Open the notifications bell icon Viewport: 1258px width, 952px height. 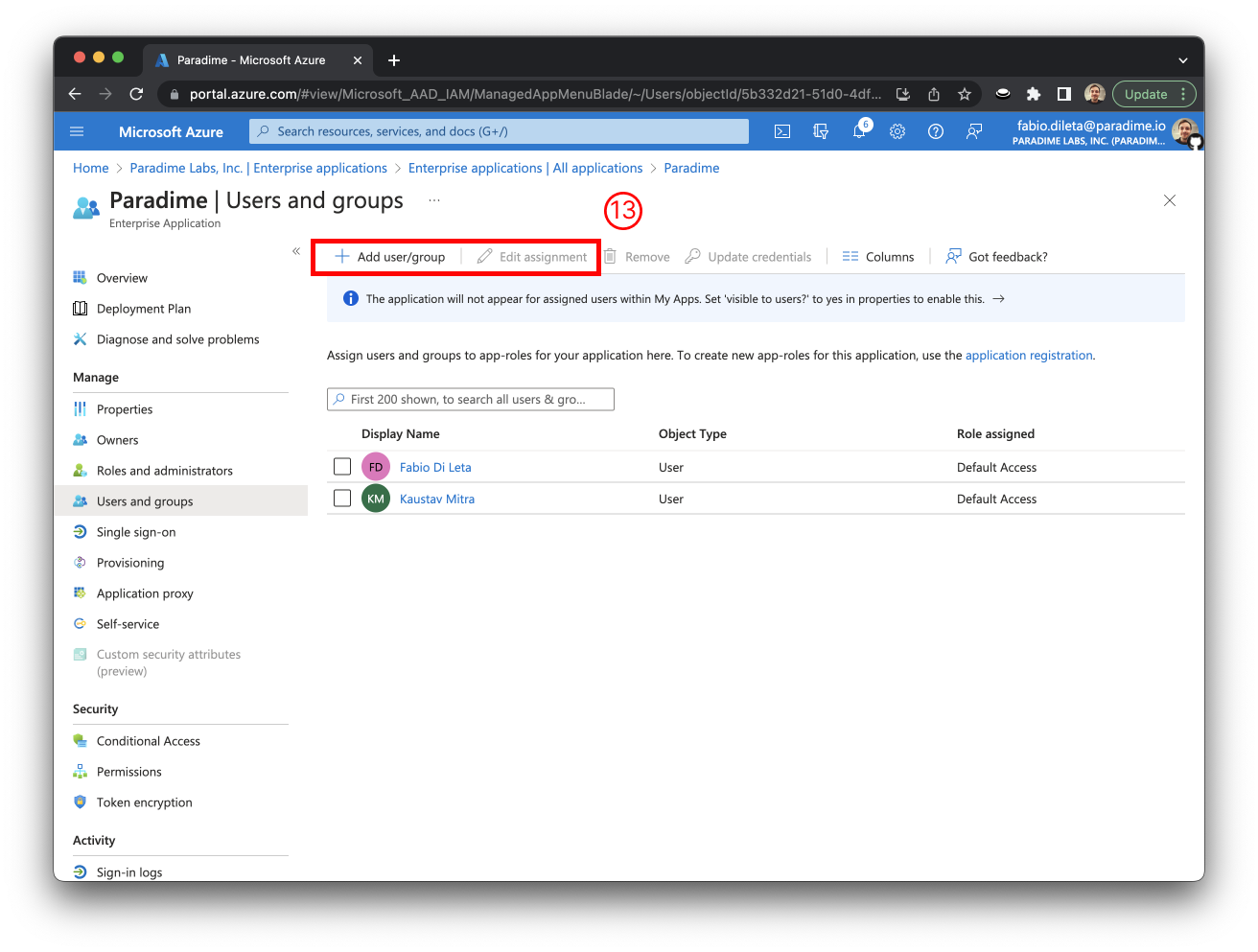point(859,131)
